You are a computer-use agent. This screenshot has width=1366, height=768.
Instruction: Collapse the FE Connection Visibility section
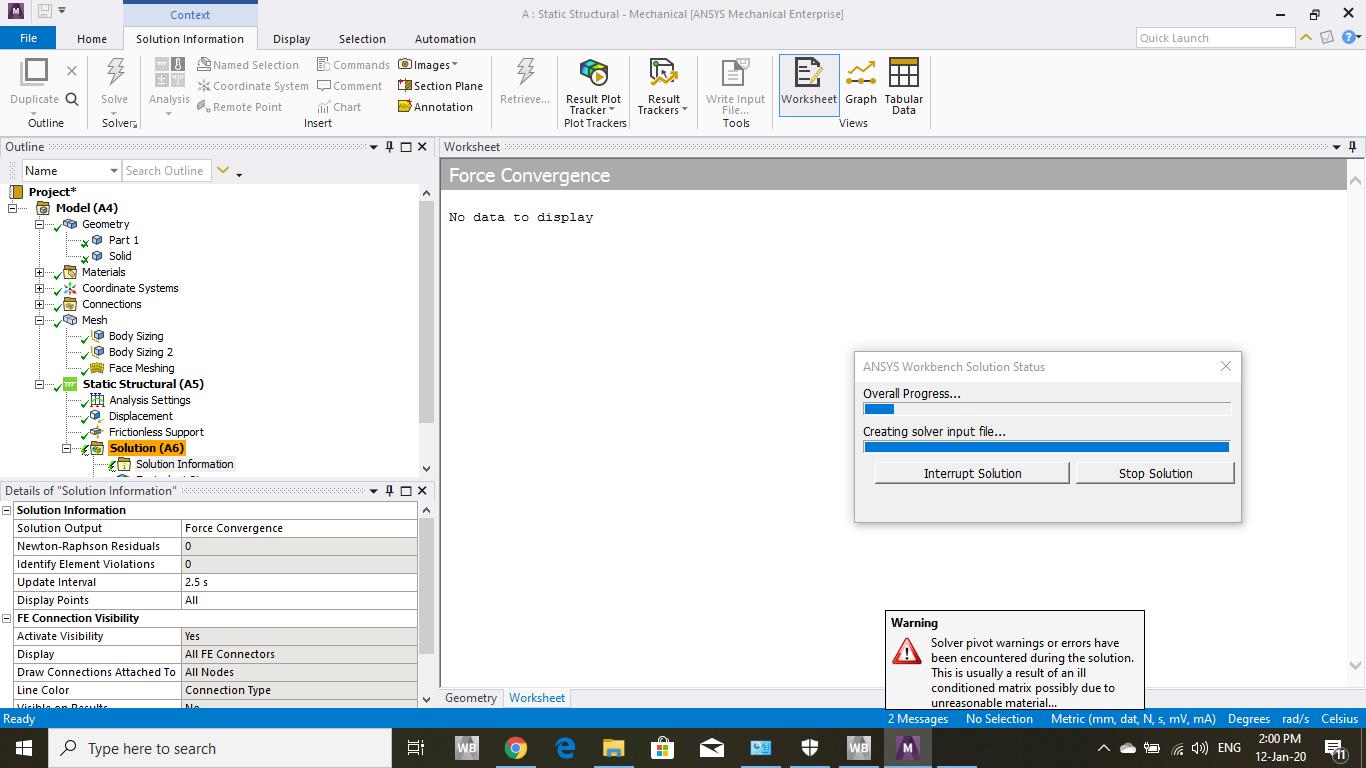click(7, 618)
